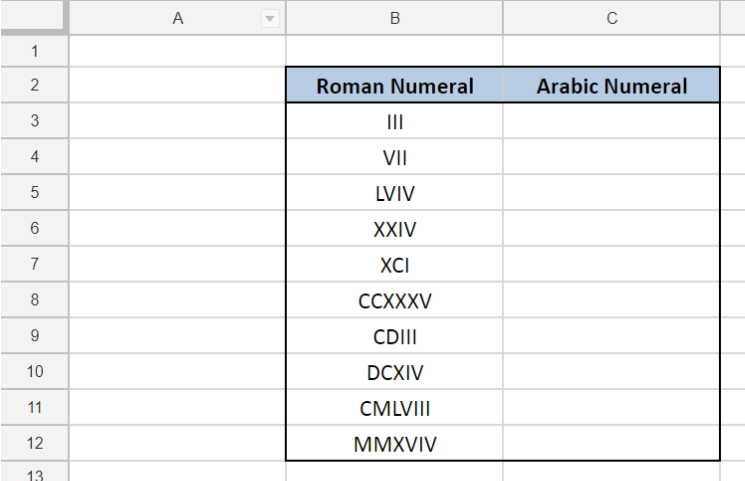This screenshot has width=745, height=481.
Task: Open column A dropdown arrow
Action: tap(270, 19)
